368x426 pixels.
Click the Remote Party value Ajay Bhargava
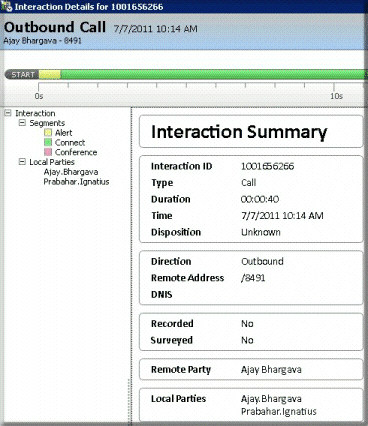point(271,369)
